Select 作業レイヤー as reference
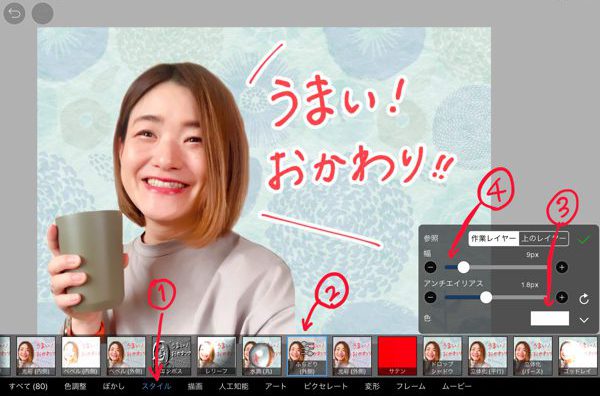The height and width of the screenshot is (396, 600). coord(494,238)
